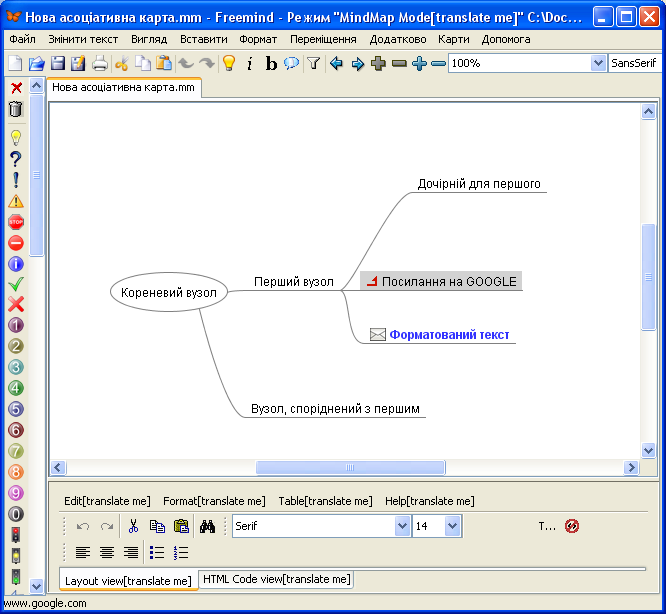
Task: Center the note text
Action: click(107, 552)
